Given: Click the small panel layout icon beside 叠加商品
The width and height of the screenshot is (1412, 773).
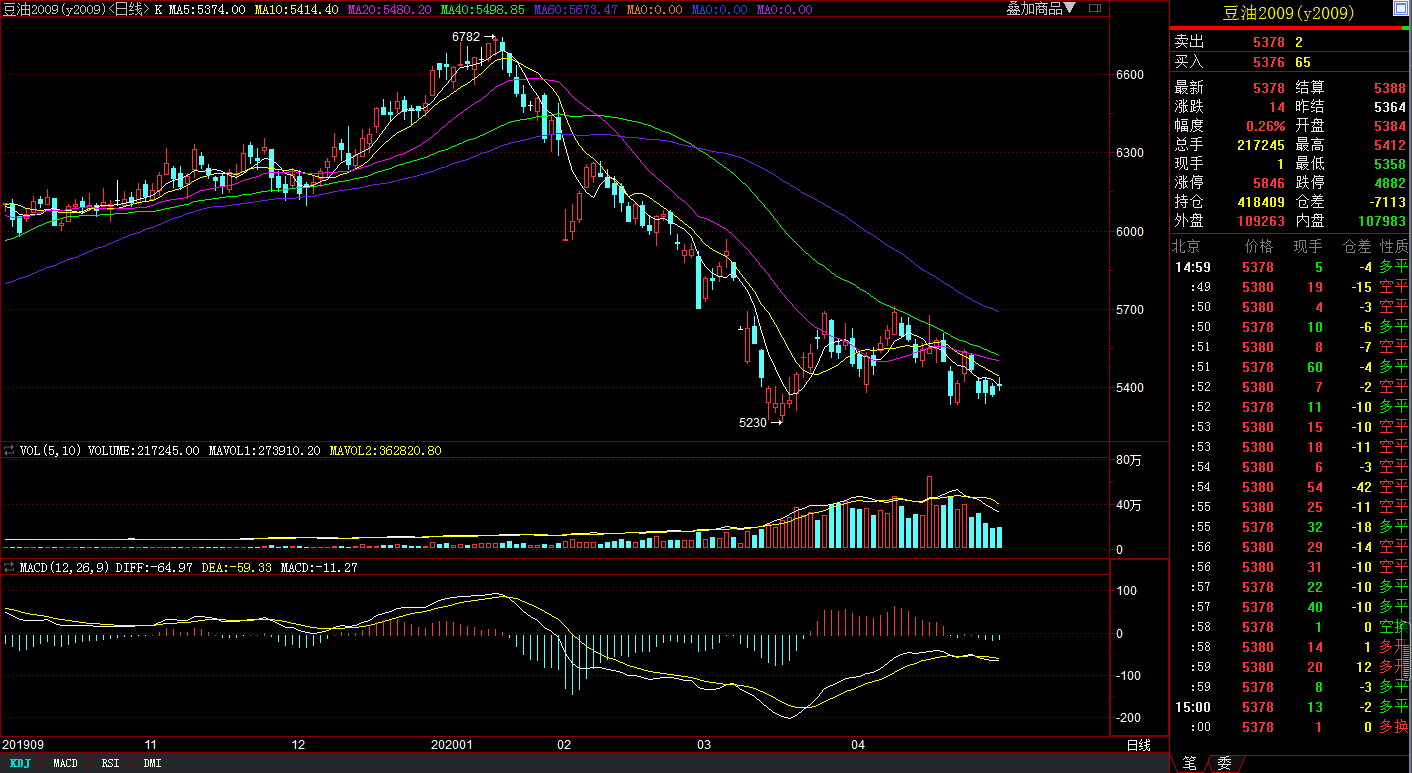Looking at the screenshot, I should (1094, 8).
